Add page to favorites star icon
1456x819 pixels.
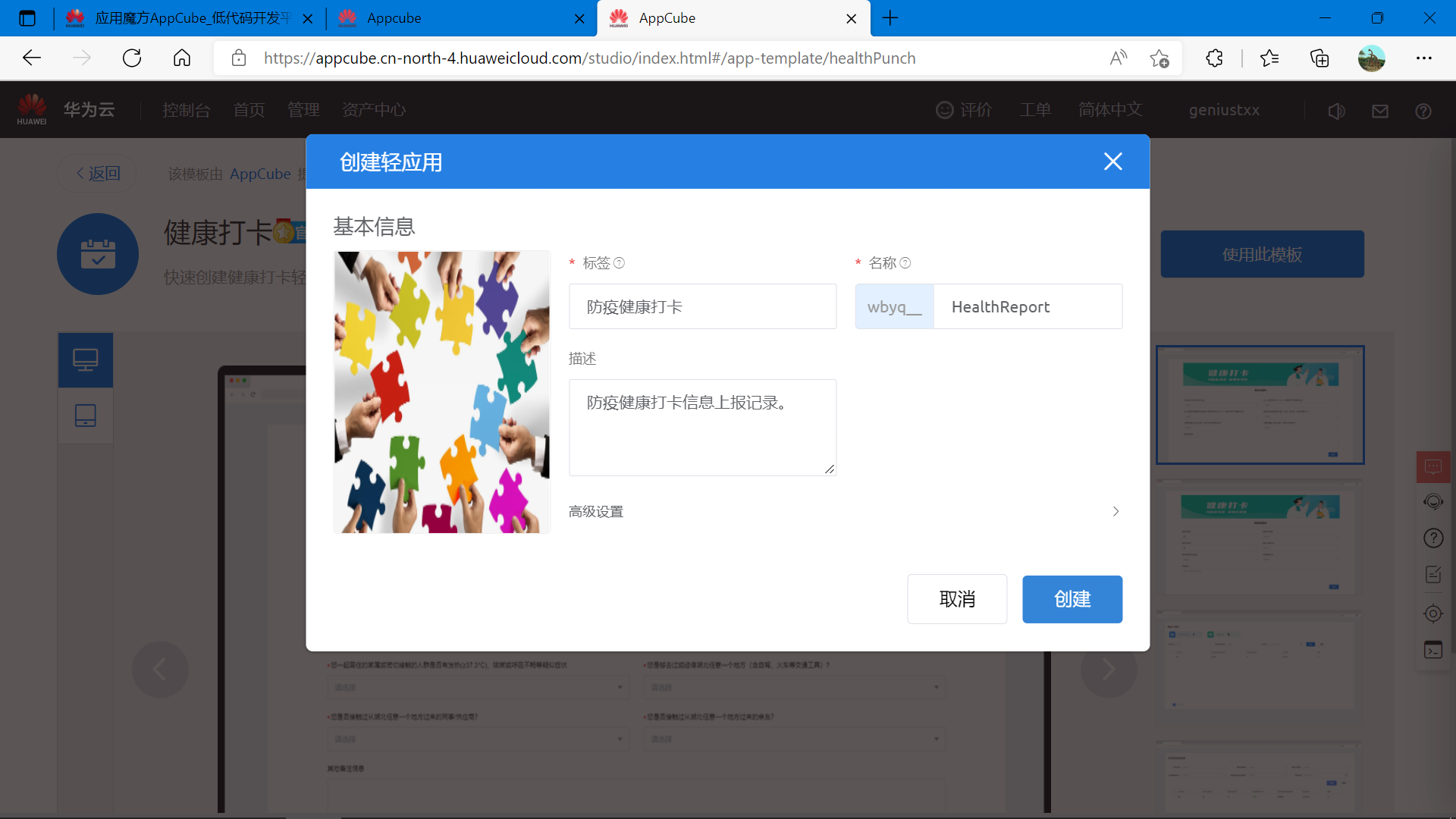pos(1159,58)
